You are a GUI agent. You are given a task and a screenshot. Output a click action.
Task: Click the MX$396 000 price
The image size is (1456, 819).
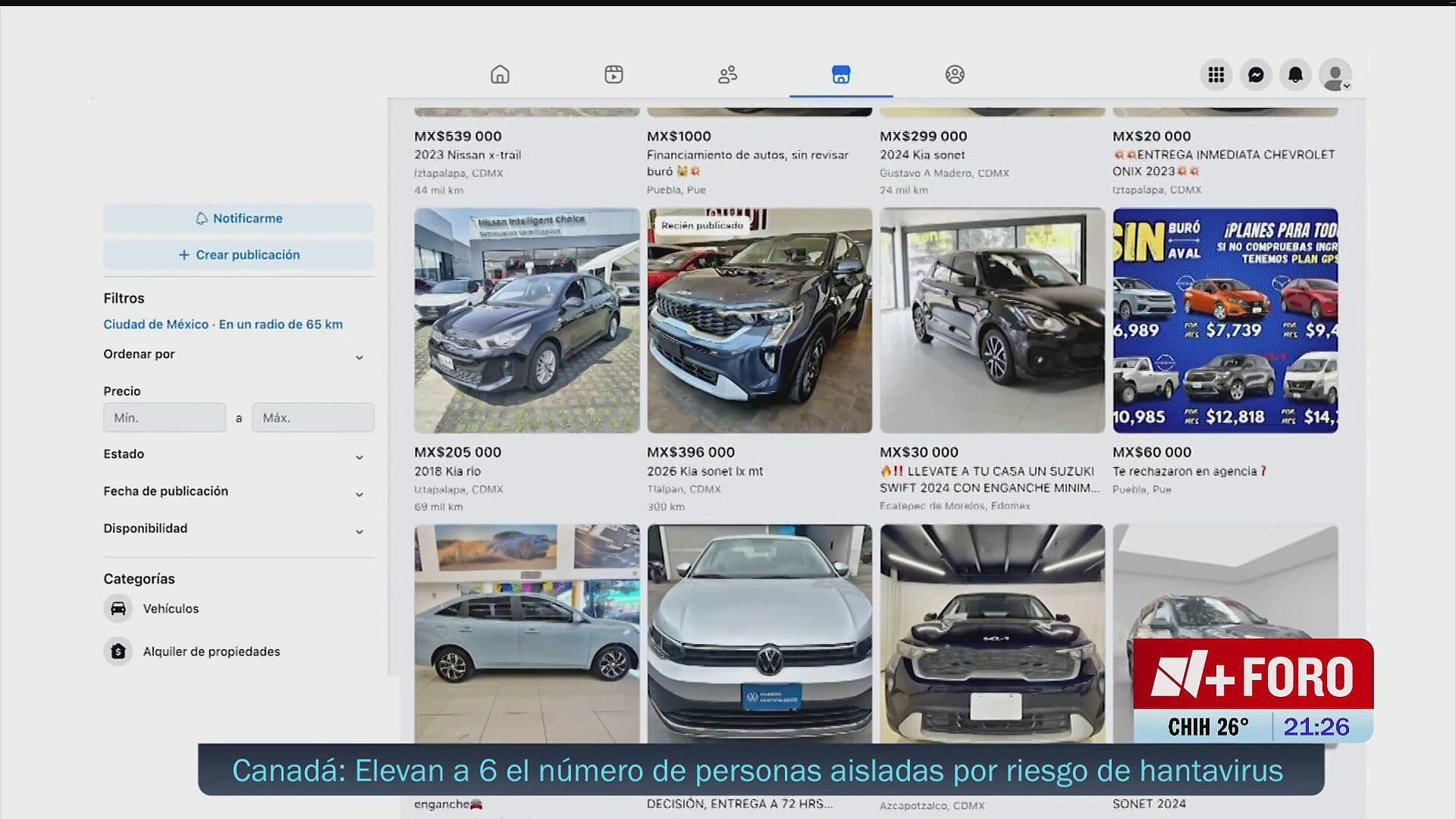691,453
